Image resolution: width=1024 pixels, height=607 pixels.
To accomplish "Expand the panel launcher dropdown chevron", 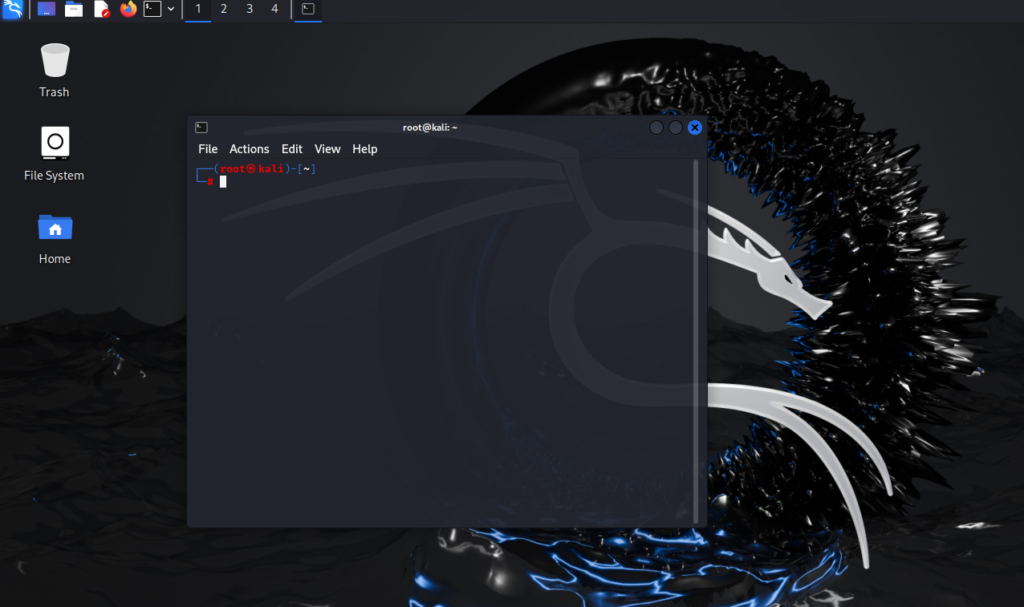I will (171, 10).
